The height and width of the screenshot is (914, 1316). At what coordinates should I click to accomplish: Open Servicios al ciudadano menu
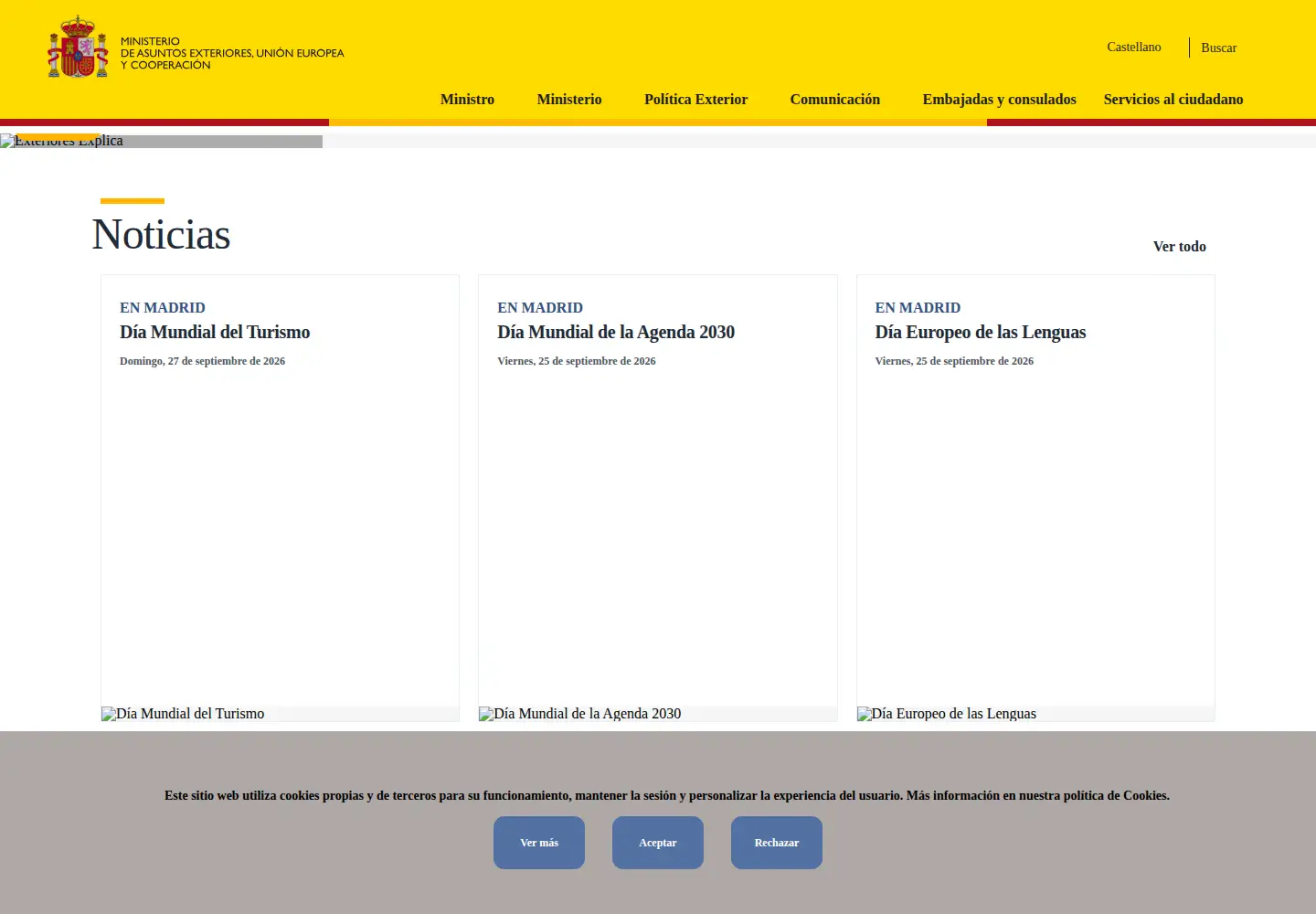[1173, 100]
